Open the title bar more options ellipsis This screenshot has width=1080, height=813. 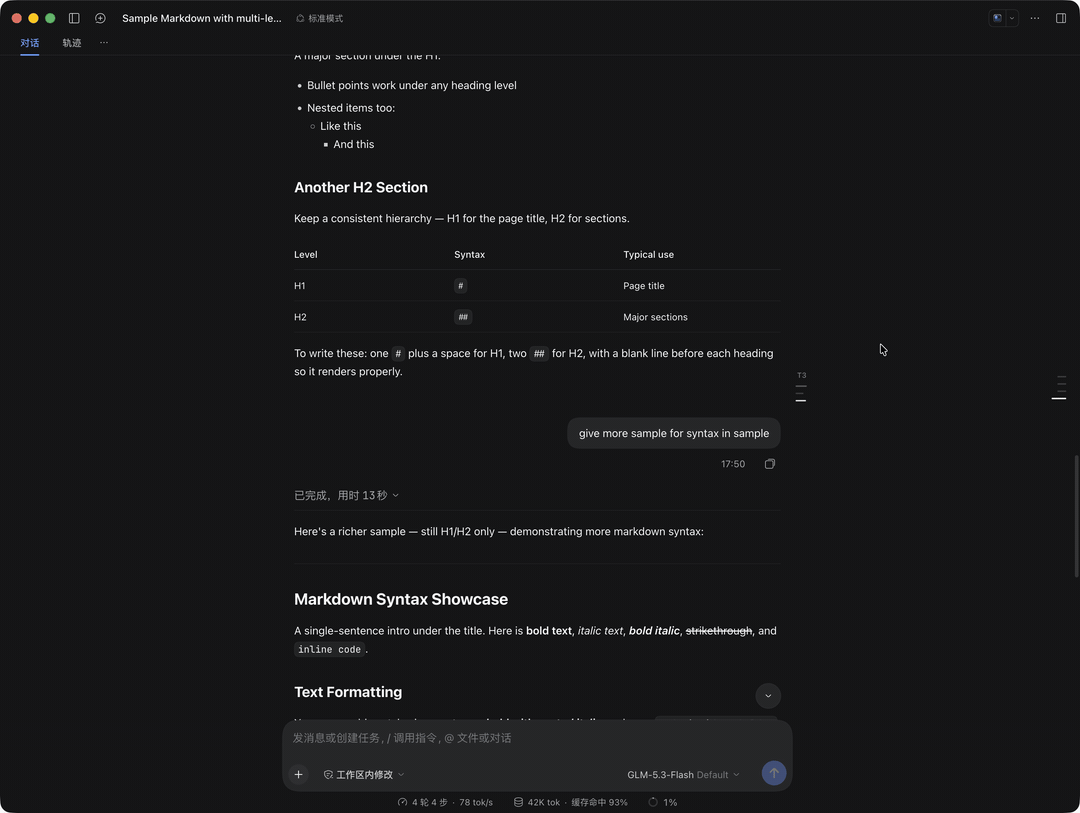pos(1035,18)
